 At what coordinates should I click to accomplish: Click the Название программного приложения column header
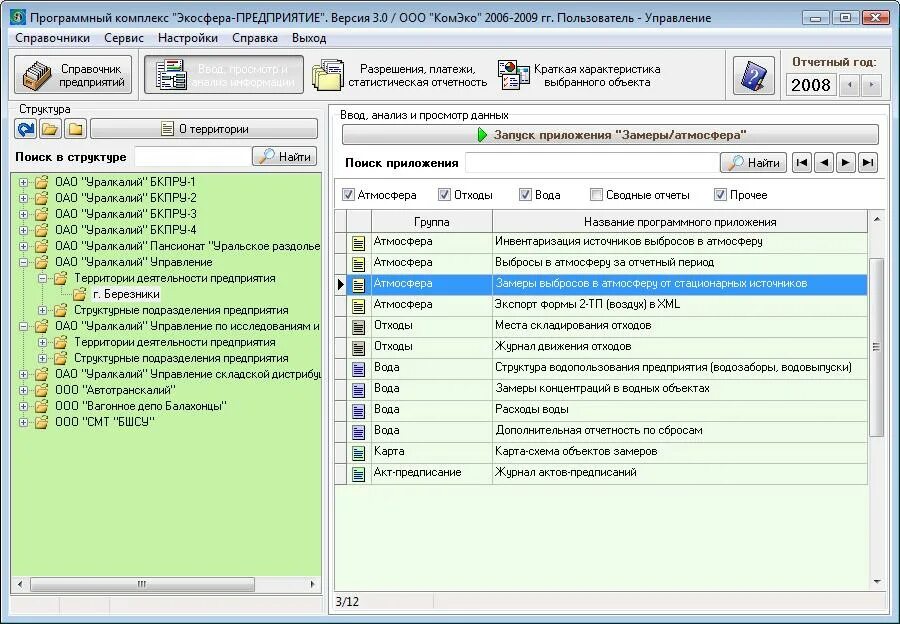(x=680, y=222)
